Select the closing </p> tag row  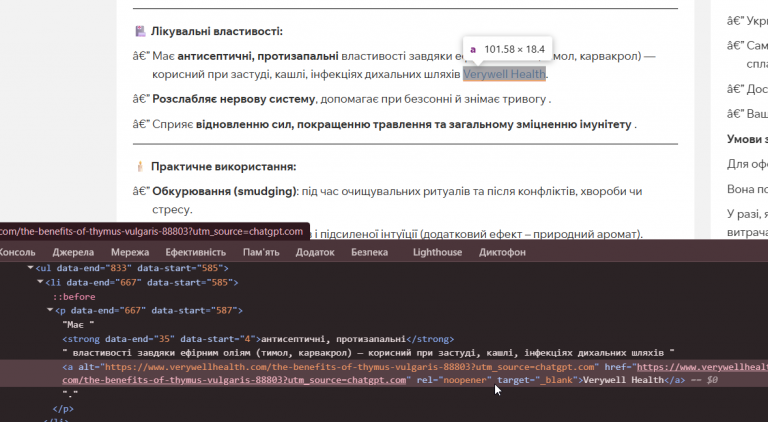(x=63, y=408)
